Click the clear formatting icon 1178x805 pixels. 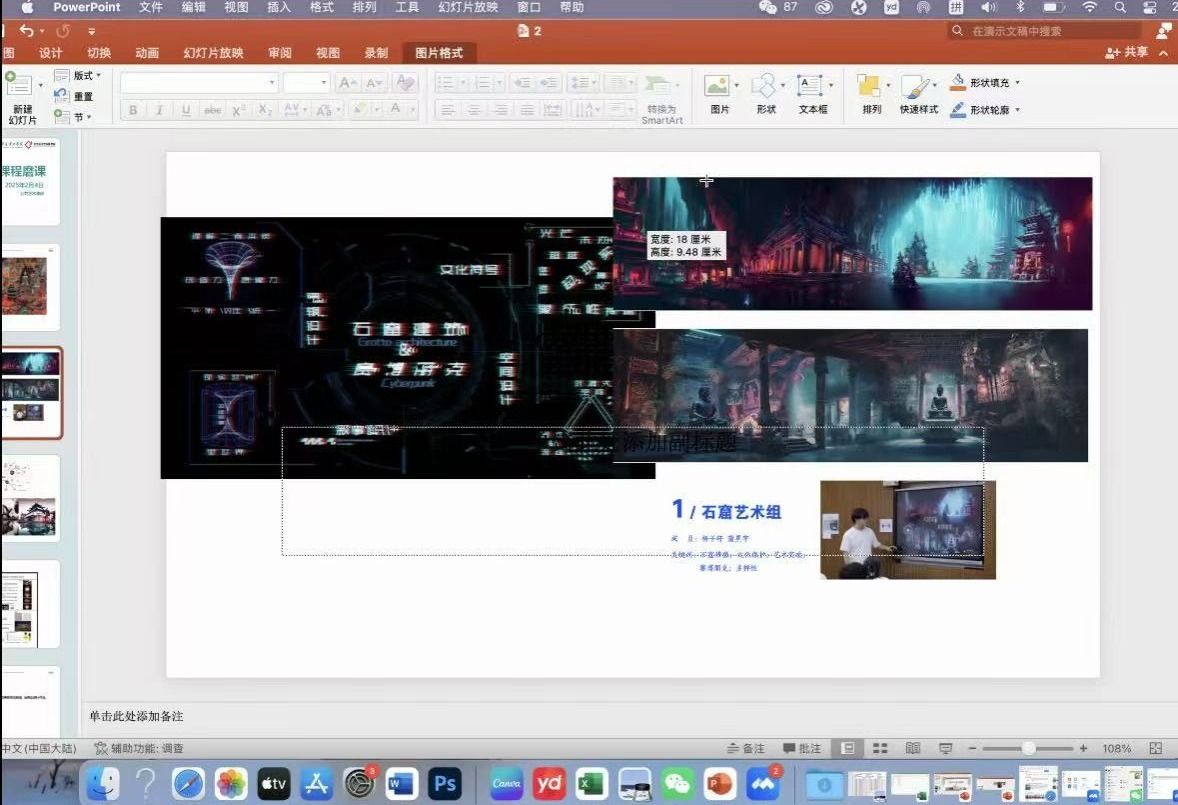(x=404, y=83)
